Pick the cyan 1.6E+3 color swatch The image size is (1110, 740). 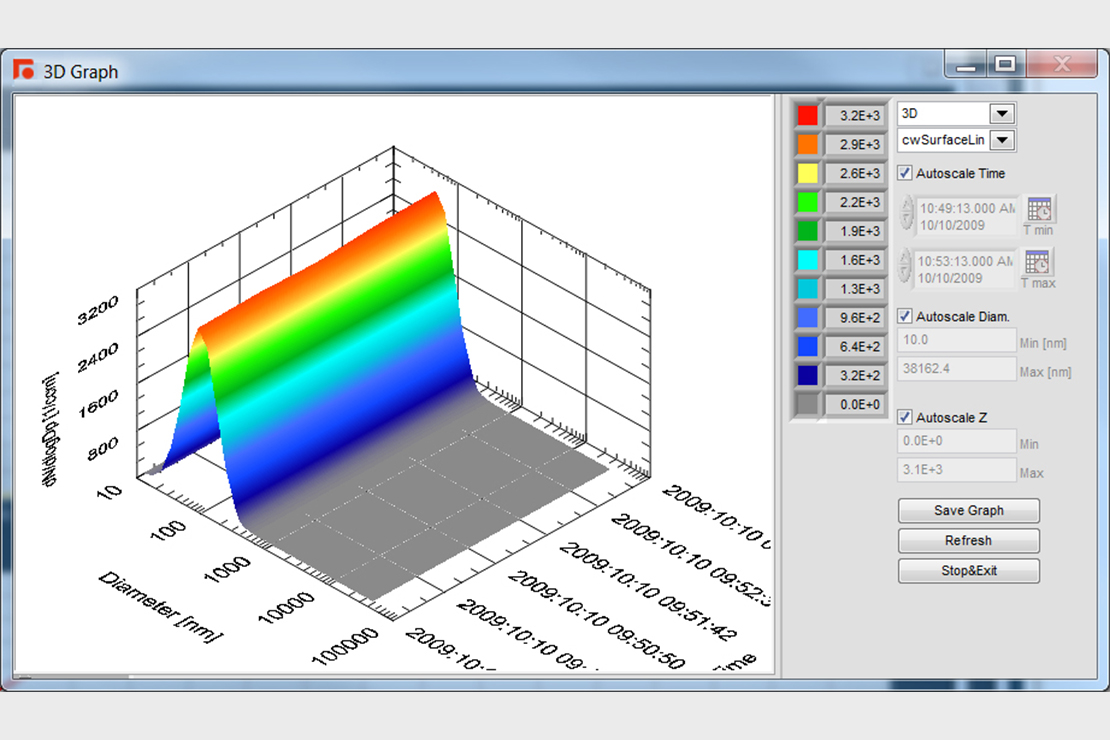[807, 260]
